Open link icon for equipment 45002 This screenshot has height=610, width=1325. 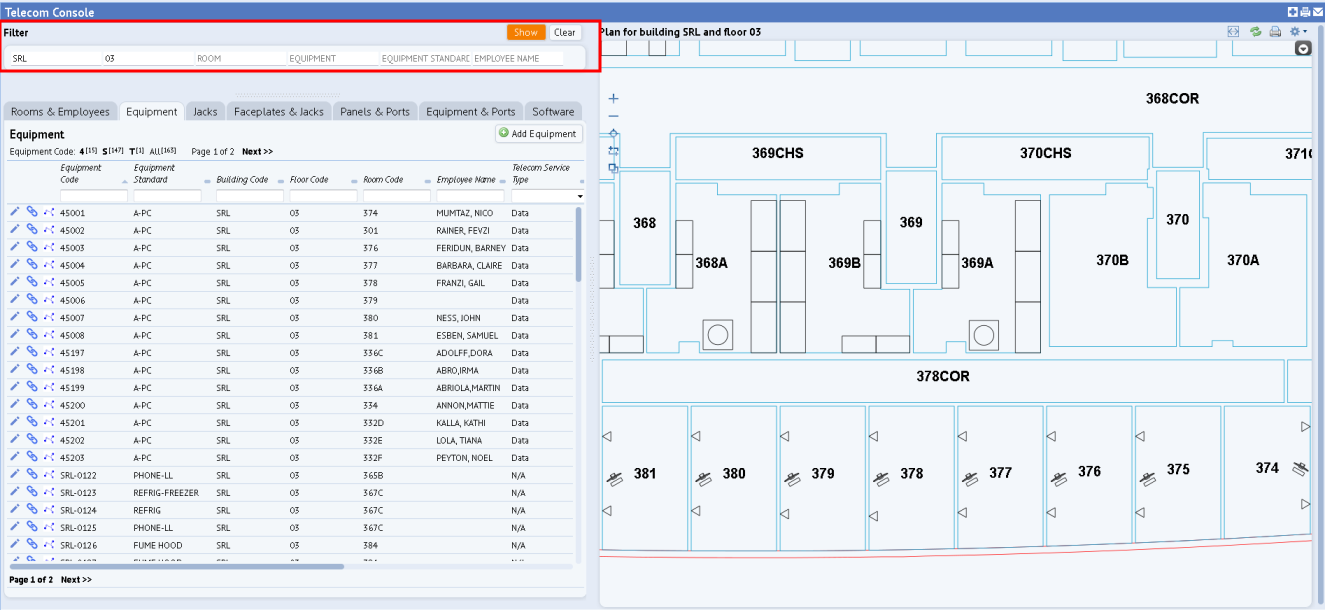point(32,229)
